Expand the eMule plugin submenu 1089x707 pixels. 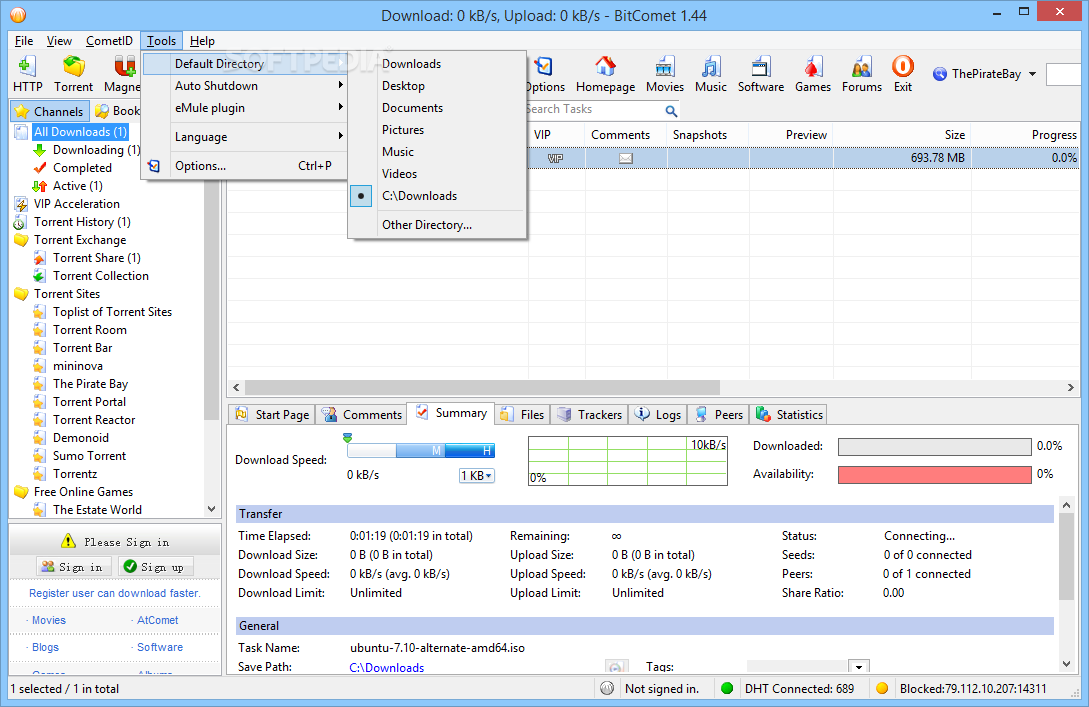pos(244,108)
